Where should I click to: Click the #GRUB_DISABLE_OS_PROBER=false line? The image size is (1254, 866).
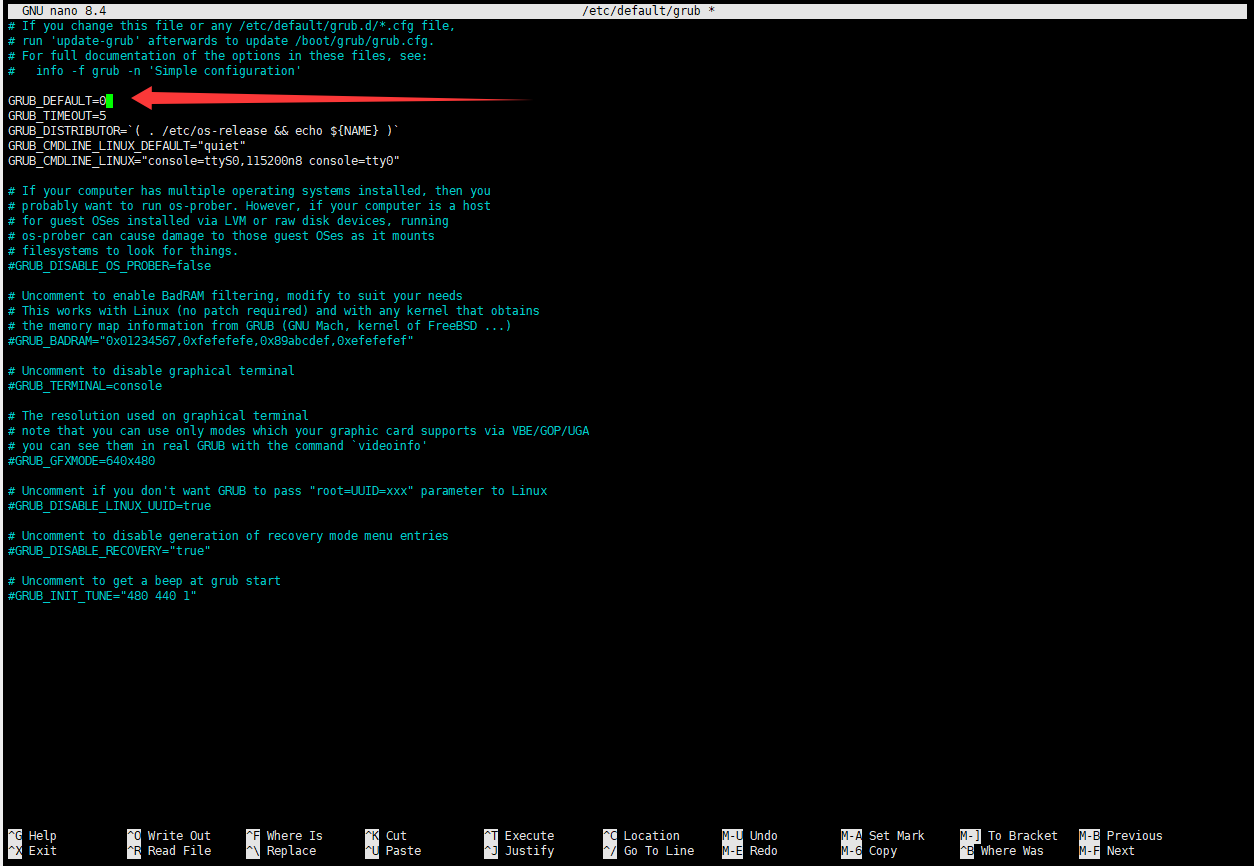[x=109, y=266]
